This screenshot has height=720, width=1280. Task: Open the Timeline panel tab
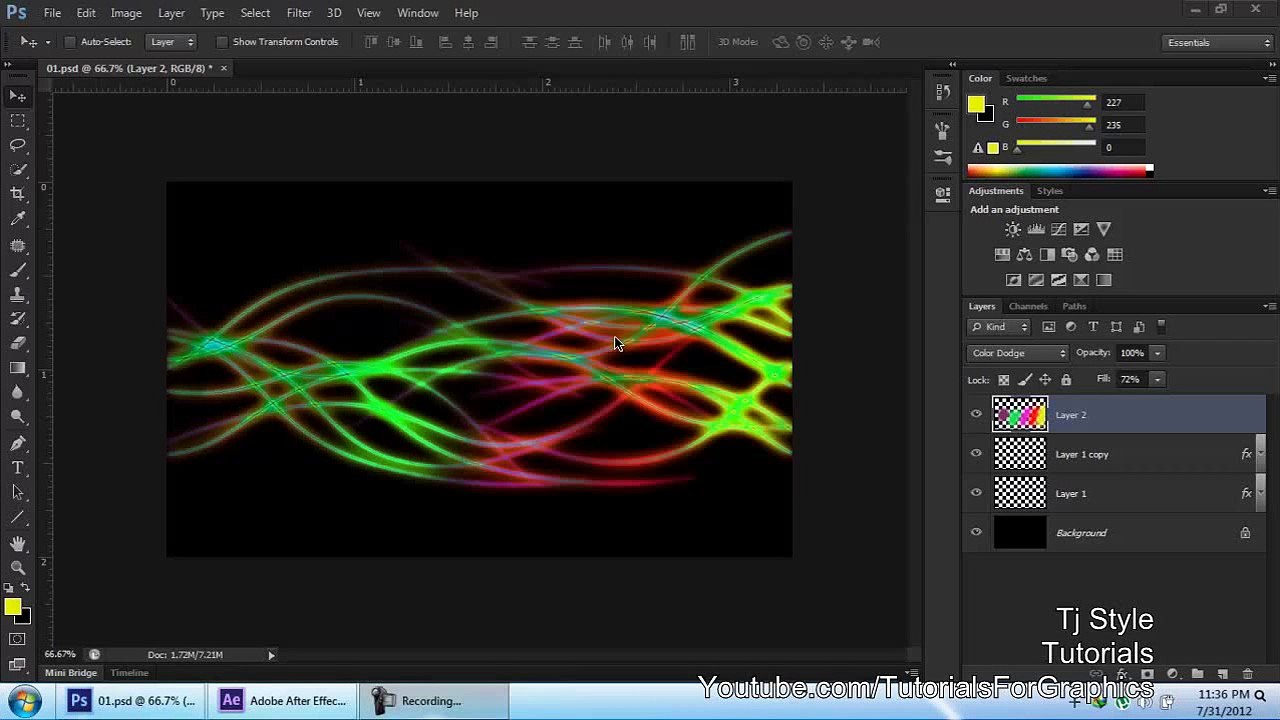[129, 673]
